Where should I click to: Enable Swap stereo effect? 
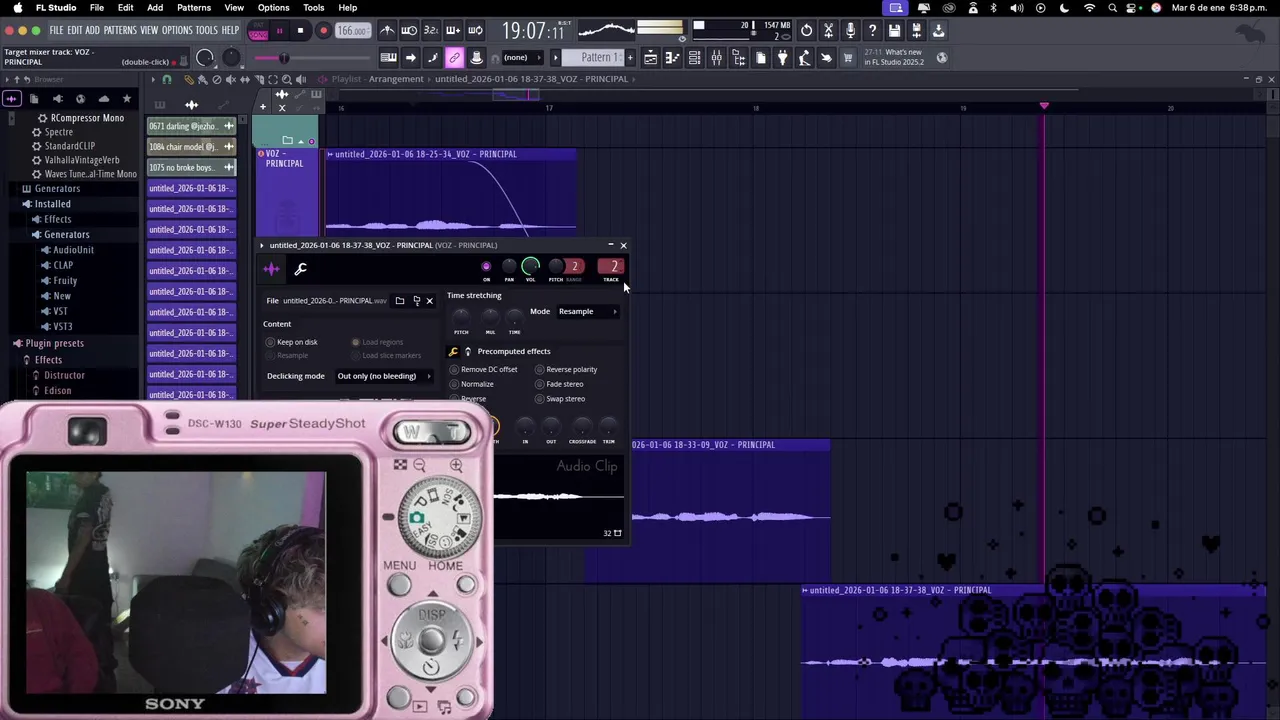tap(560, 399)
